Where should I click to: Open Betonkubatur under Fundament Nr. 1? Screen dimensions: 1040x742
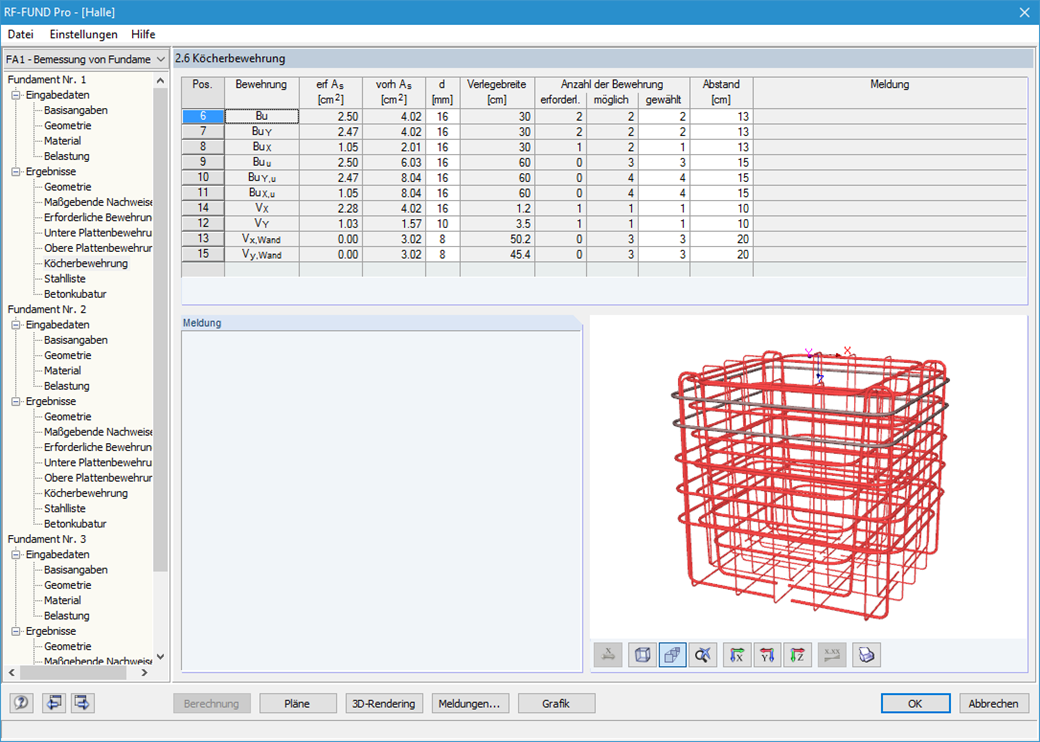tap(75, 294)
